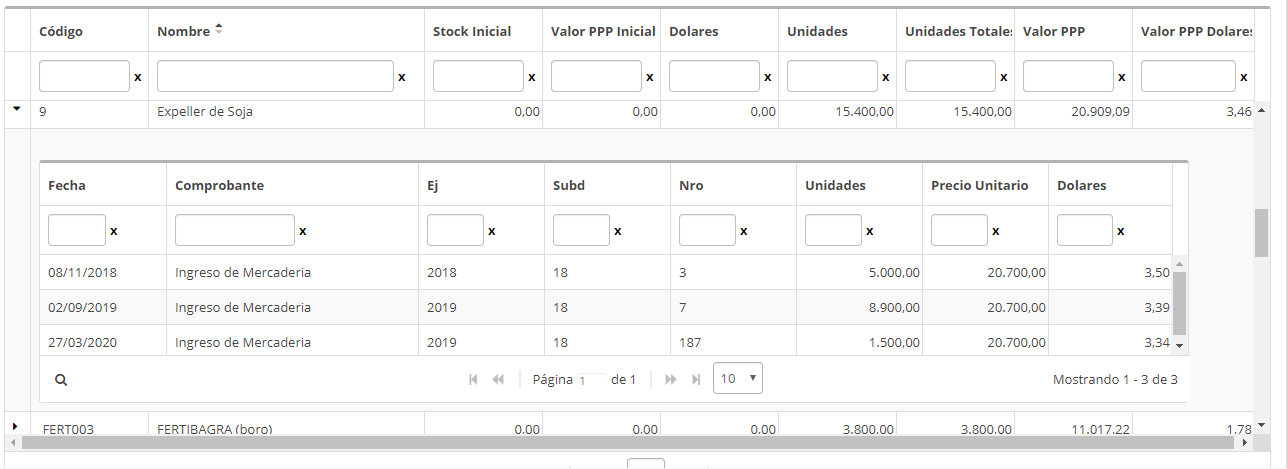The width and height of the screenshot is (1287, 469).
Task: Click the subgrid page number field
Action: pyautogui.click(x=592, y=380)
